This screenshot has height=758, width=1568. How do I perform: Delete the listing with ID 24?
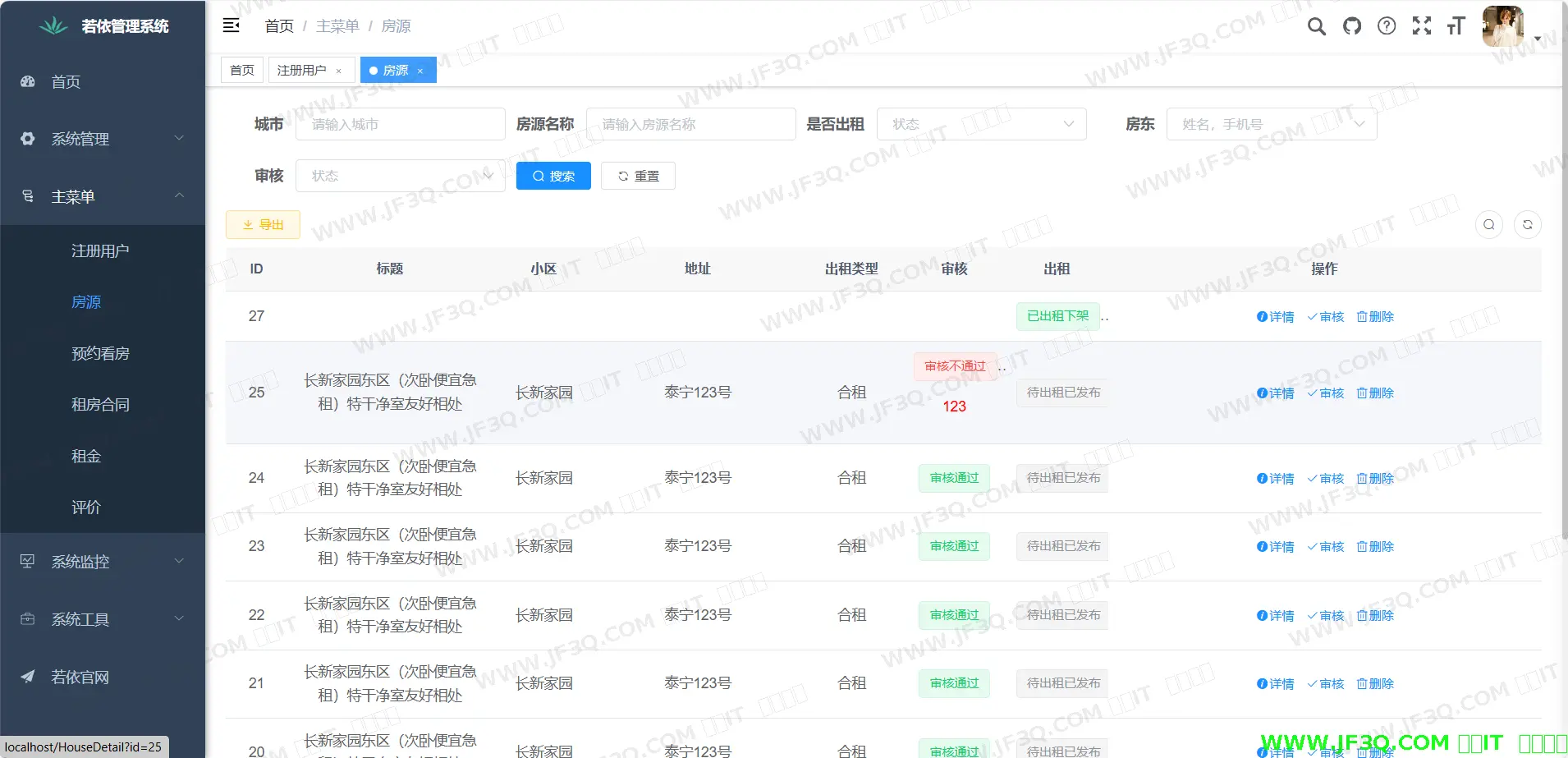click(x=1375, y=479)
